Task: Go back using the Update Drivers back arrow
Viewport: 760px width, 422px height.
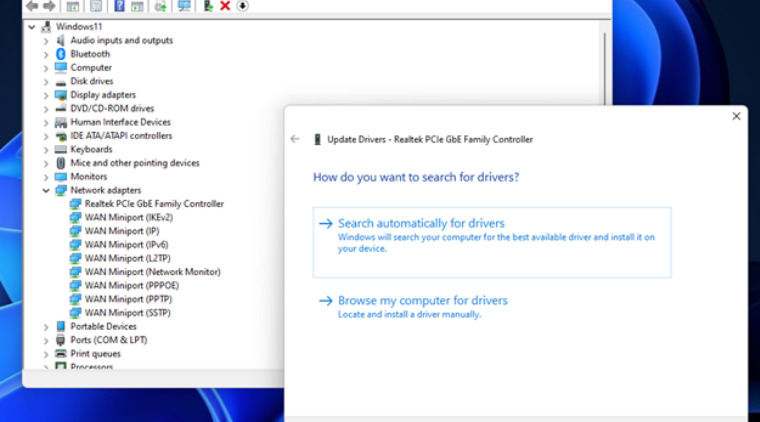Action: pyautogui.click(x=295, y=139)
